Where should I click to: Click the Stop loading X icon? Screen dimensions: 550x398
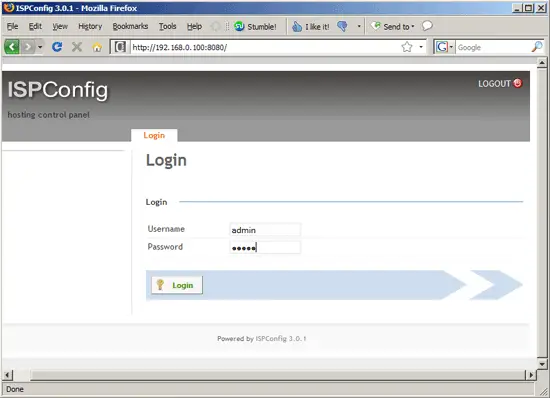[x=77, y=47]
